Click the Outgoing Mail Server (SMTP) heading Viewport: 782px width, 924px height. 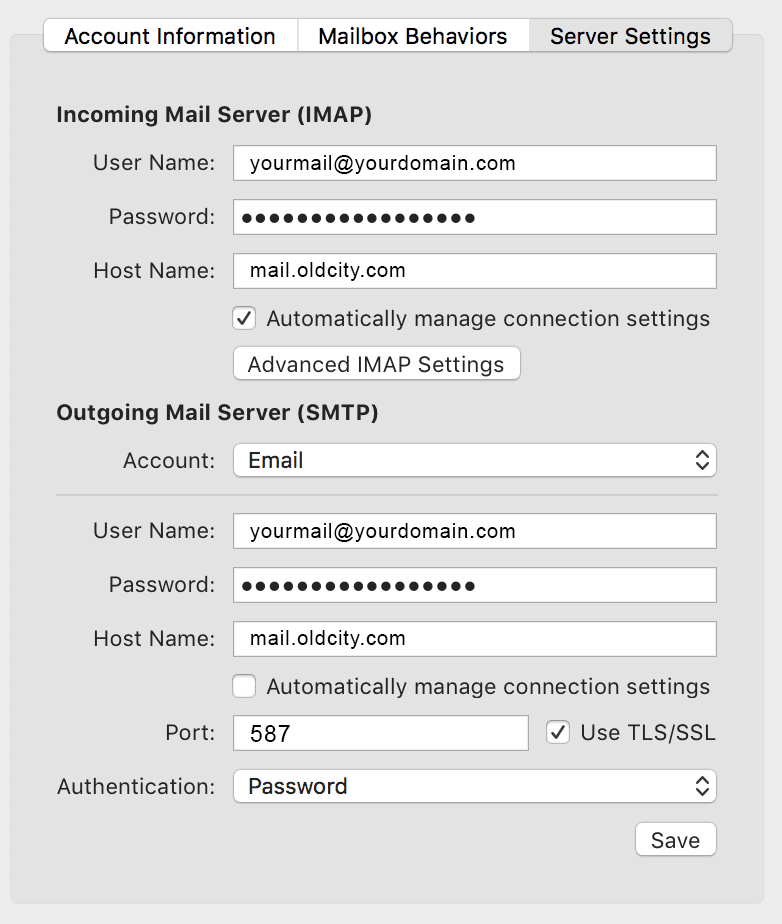click(x=217, y=412)
